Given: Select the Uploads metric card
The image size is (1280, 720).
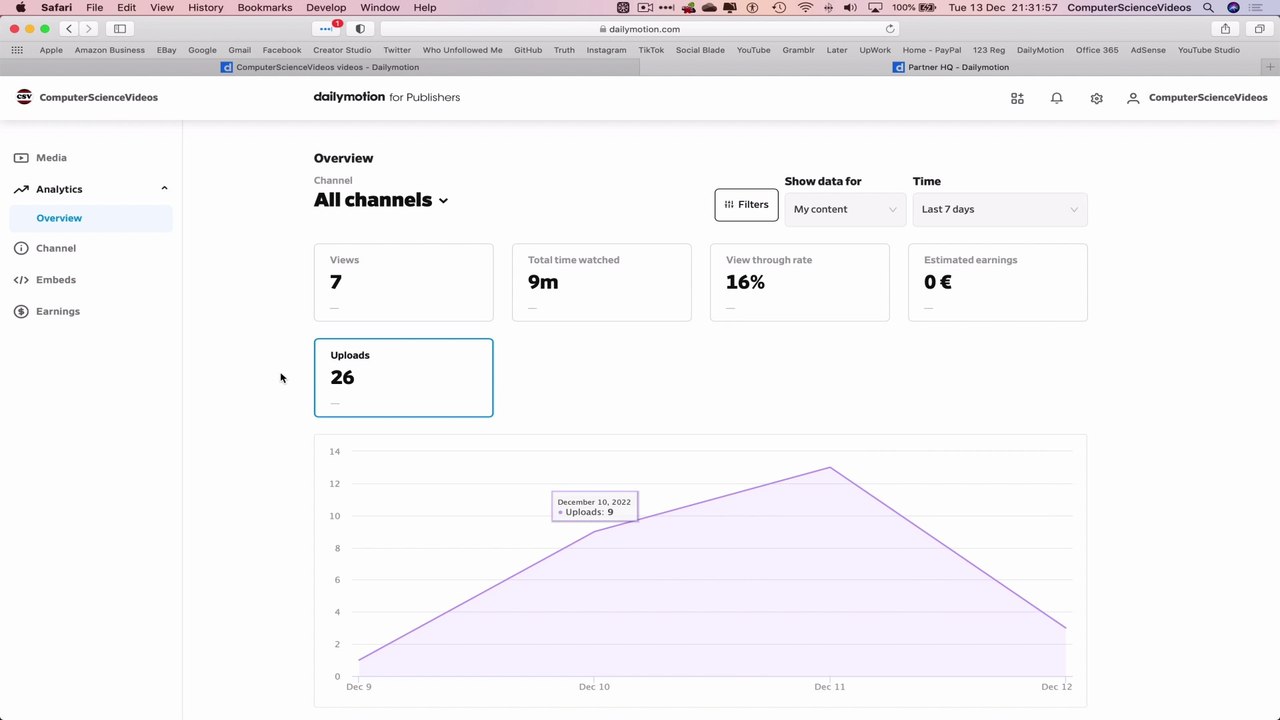Looking at the screenshot, I should pos(404,378).
